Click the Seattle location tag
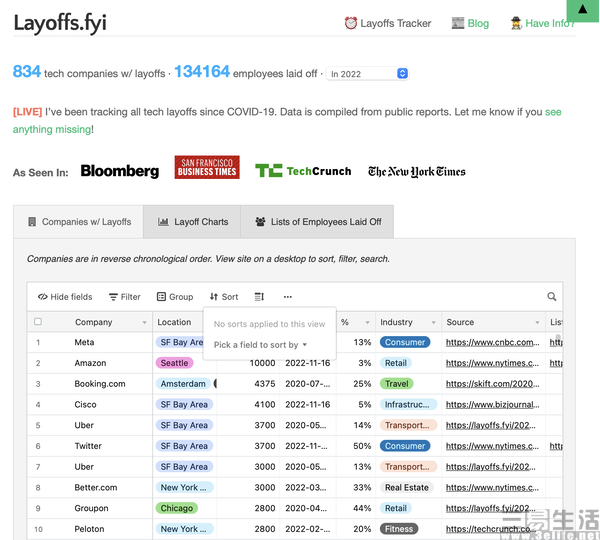Screen dimensions: 600x540 pyautogui.click(x=174, y=363)
